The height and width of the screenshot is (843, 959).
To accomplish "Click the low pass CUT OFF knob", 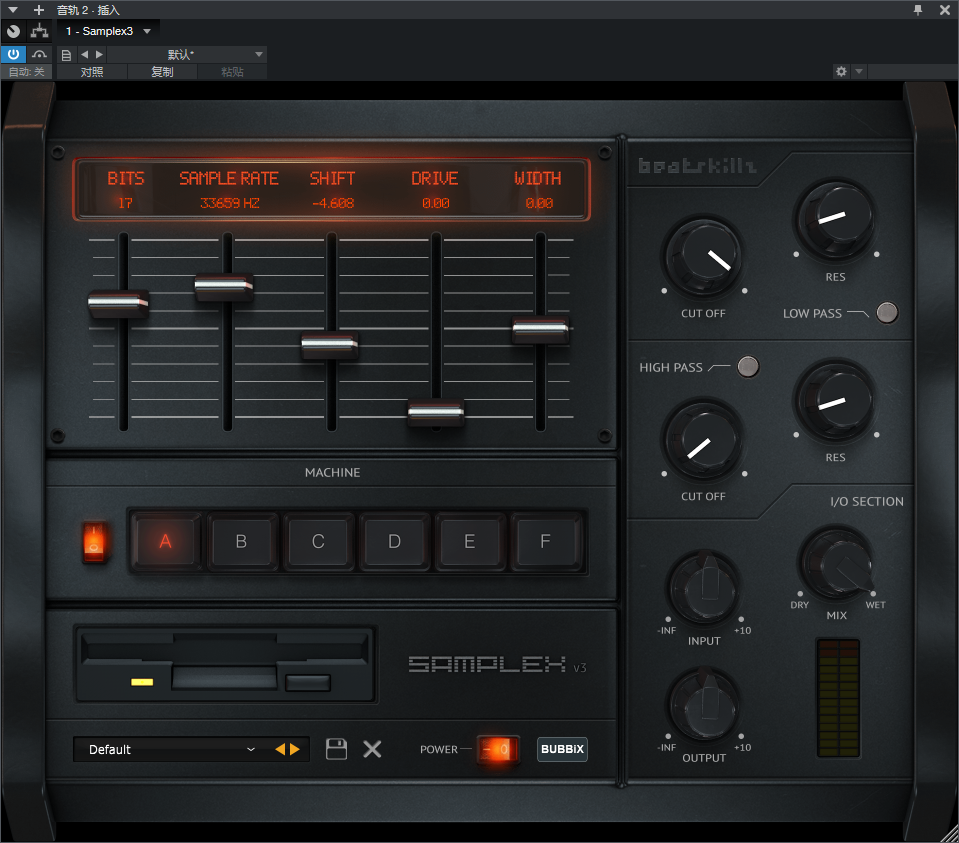I will tap(703, 257).
